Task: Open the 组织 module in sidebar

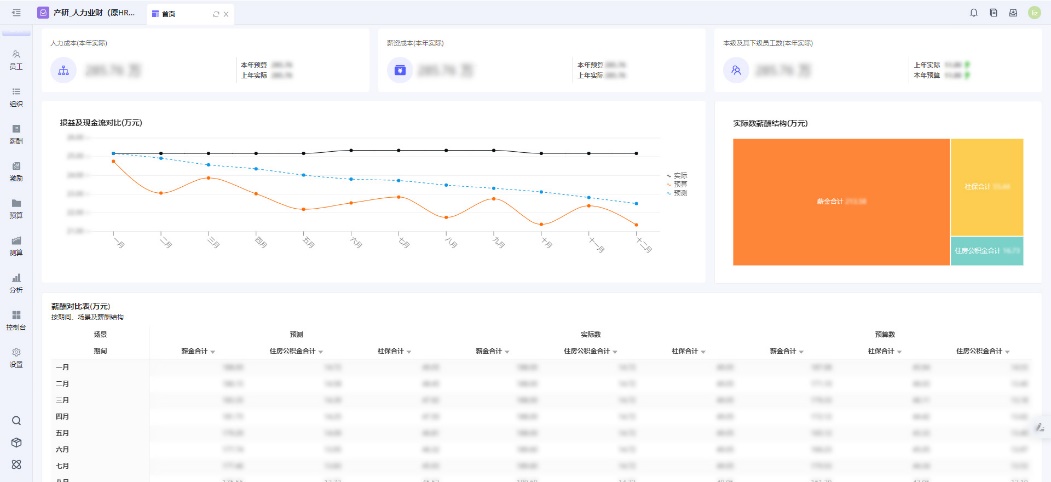Action: tap(16, 96)
